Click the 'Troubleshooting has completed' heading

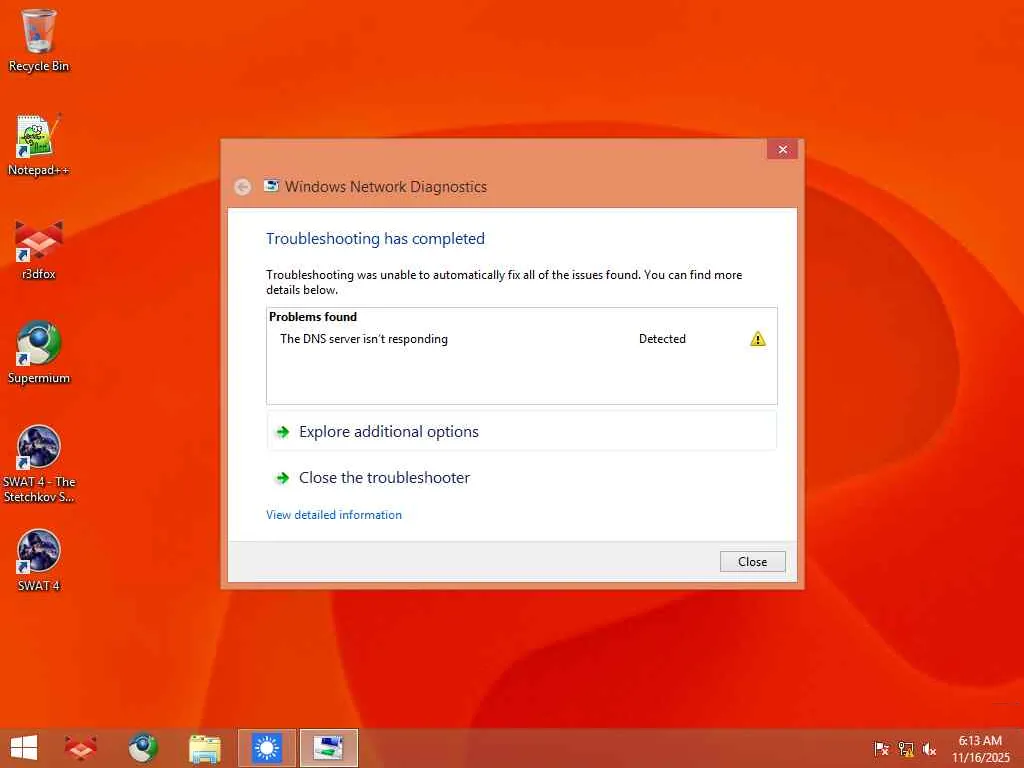[376, 238]
